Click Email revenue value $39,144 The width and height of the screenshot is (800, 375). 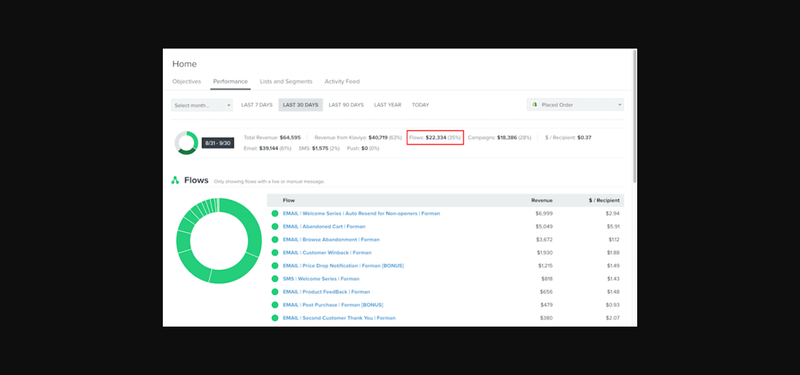pos(268,148)
